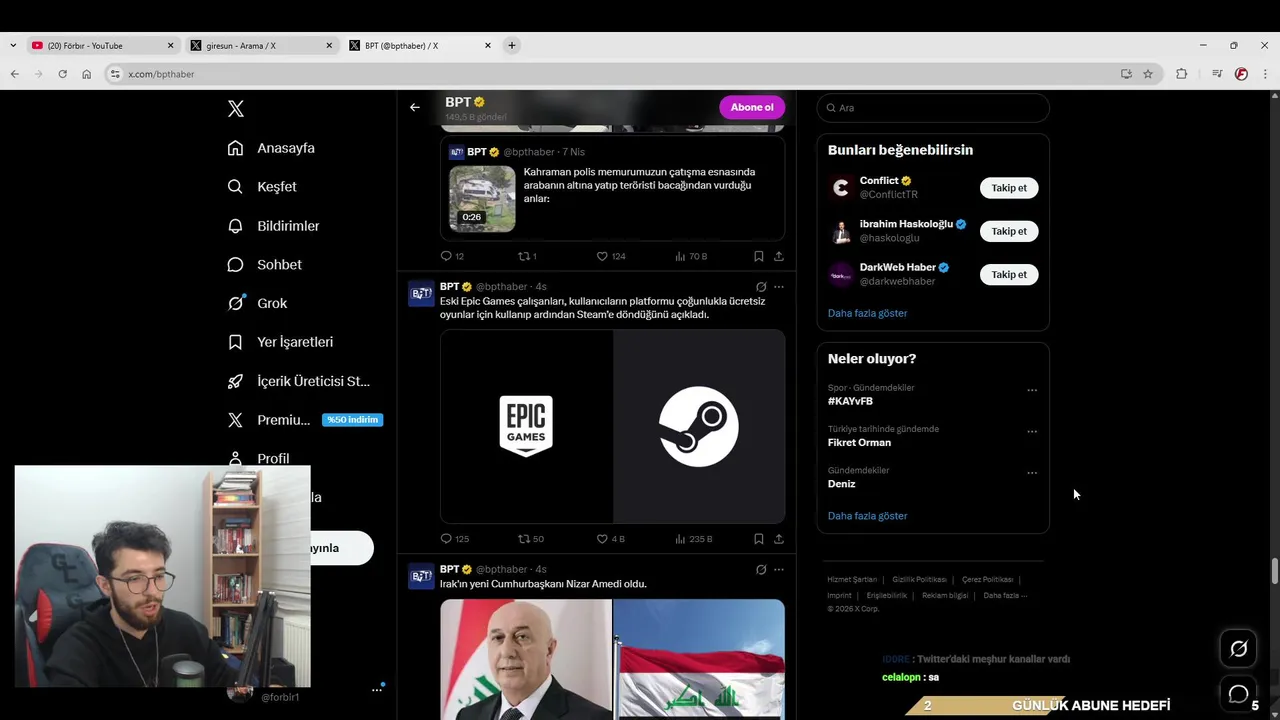This screenshot has width=1280, height=720.
Task: Open a new browser tab
Action: [512, 45]
